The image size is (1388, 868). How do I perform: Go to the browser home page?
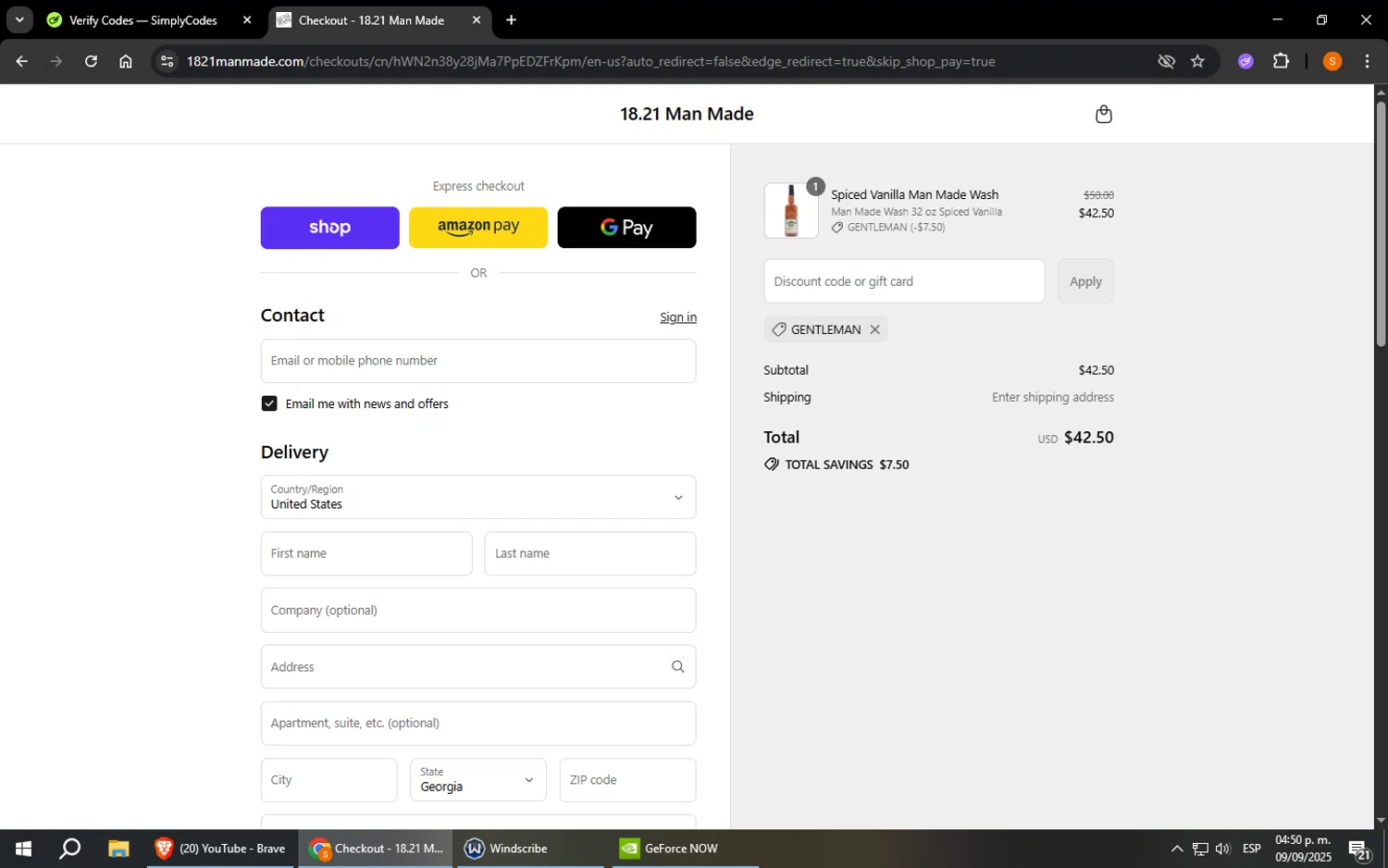tap(126, 61)
